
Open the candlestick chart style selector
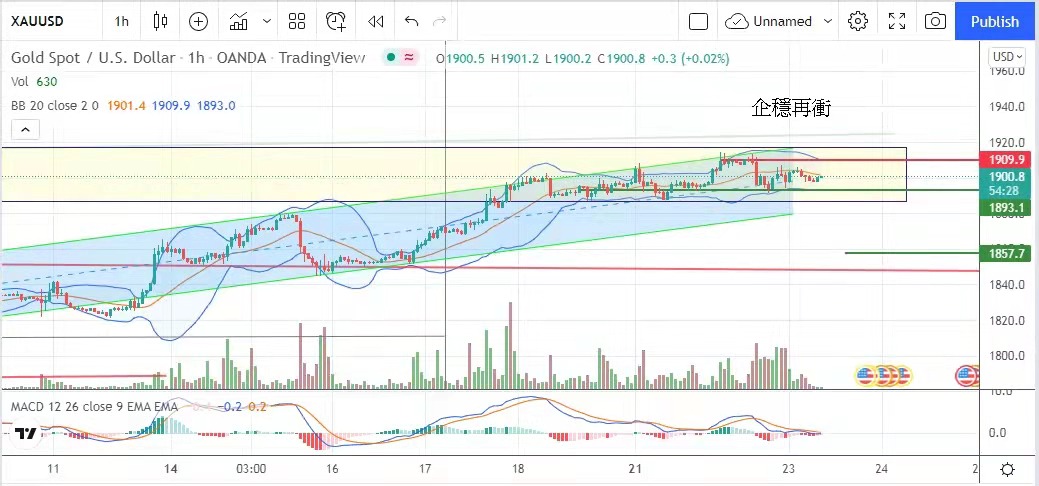(161, 21)
